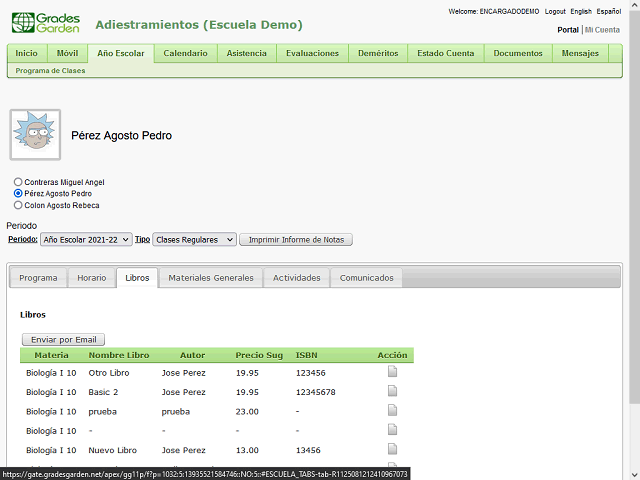Switch to the Materiales Generales tab
This screenshot has height=480, width=640.
click(211, 278)
